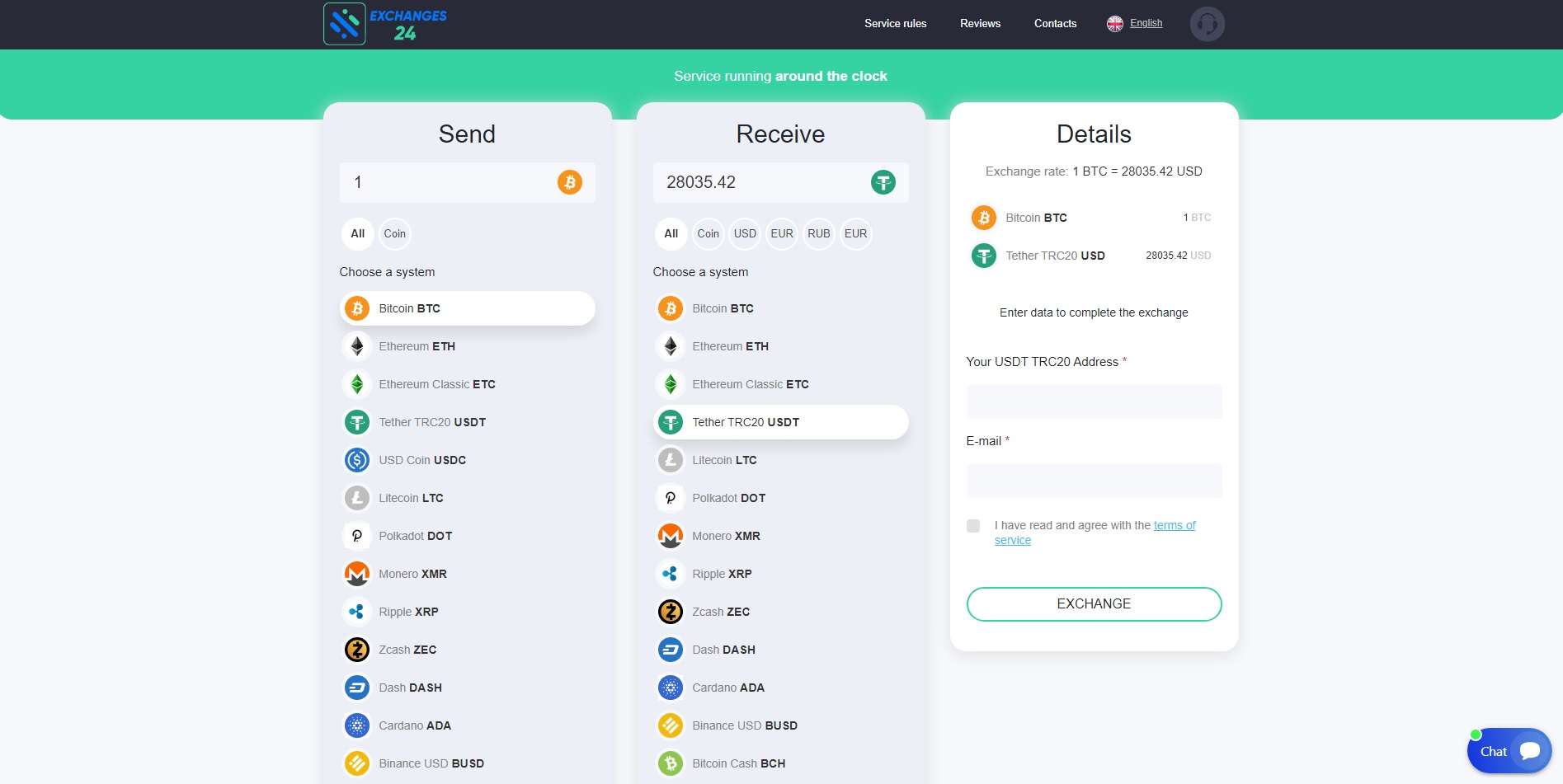The image size is (1563, 784).
Task: Choose Dash DASH in Receive list
Action: [x=780, y=650]
